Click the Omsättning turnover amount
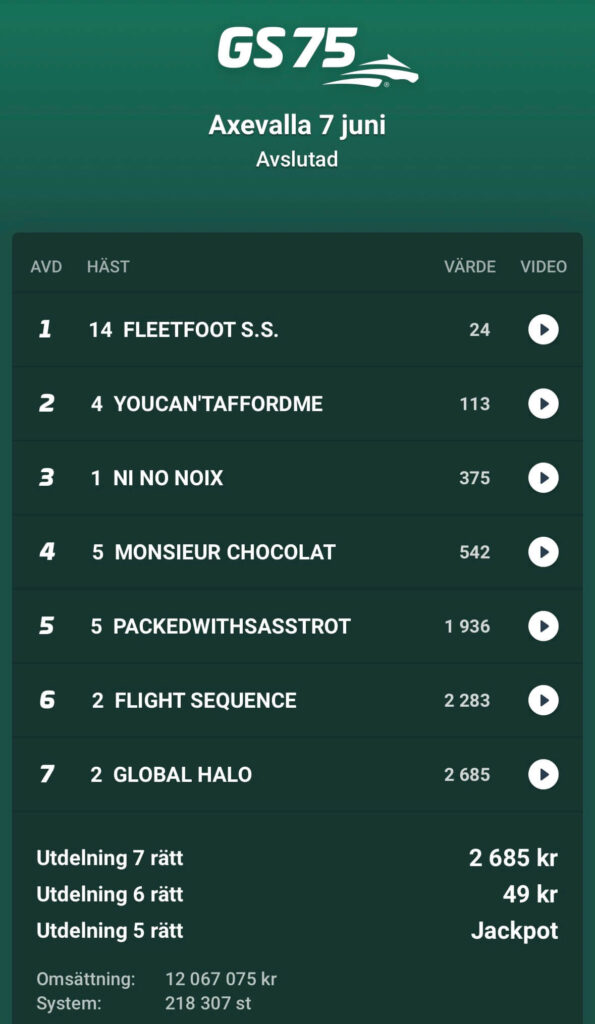This screenshot has width=595, height=1024. [x=221, y=980]
